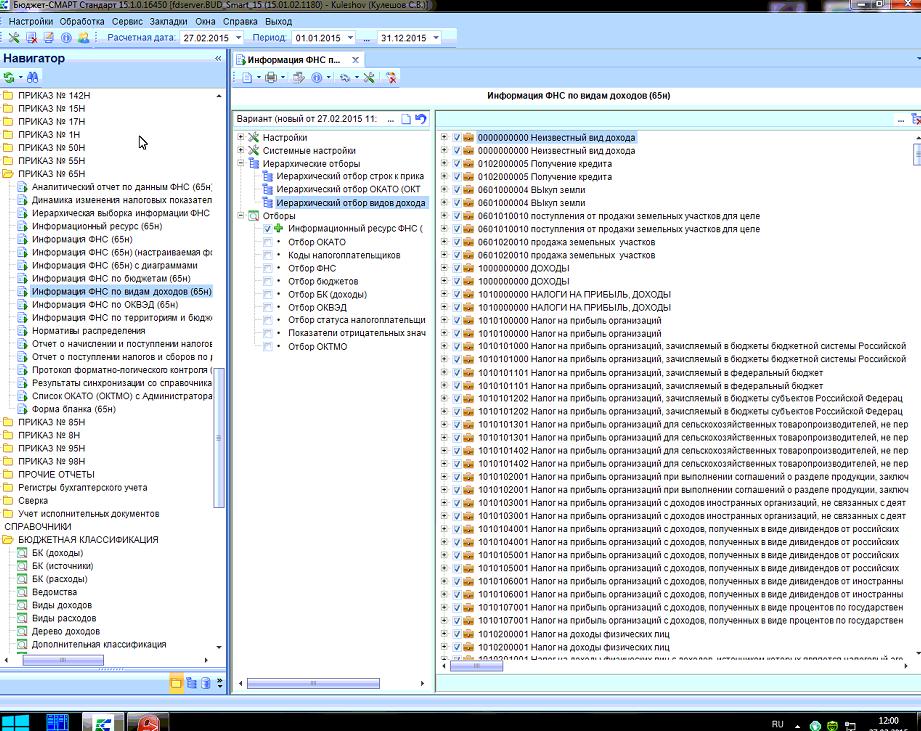Click the blue undo arrow beside Вариант field
921x731 pixels.
click(x=421, y=119)
